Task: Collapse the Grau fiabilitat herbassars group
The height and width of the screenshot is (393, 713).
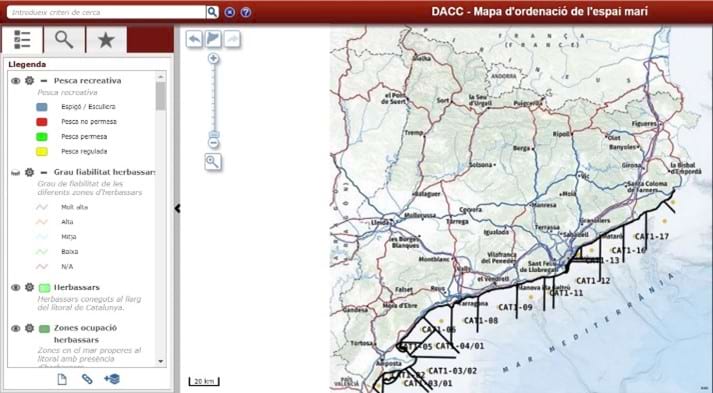Action: click(x=44, y=172)
